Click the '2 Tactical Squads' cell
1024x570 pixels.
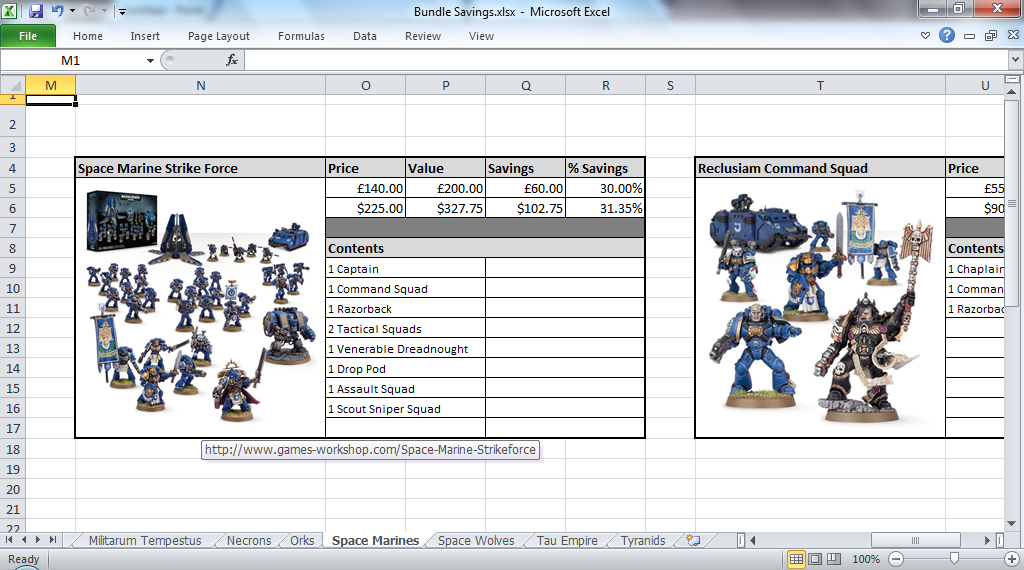pos(406,329)
